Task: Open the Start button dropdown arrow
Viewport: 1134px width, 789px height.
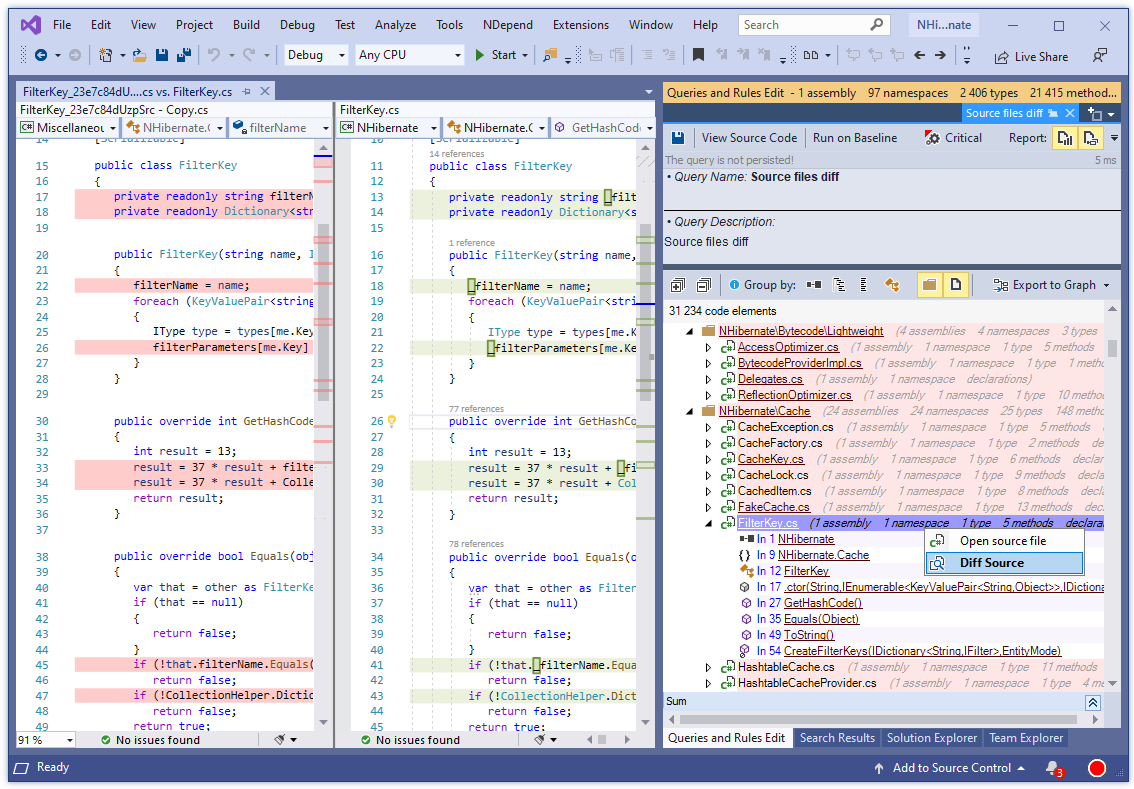Action: tap(525, 55)
